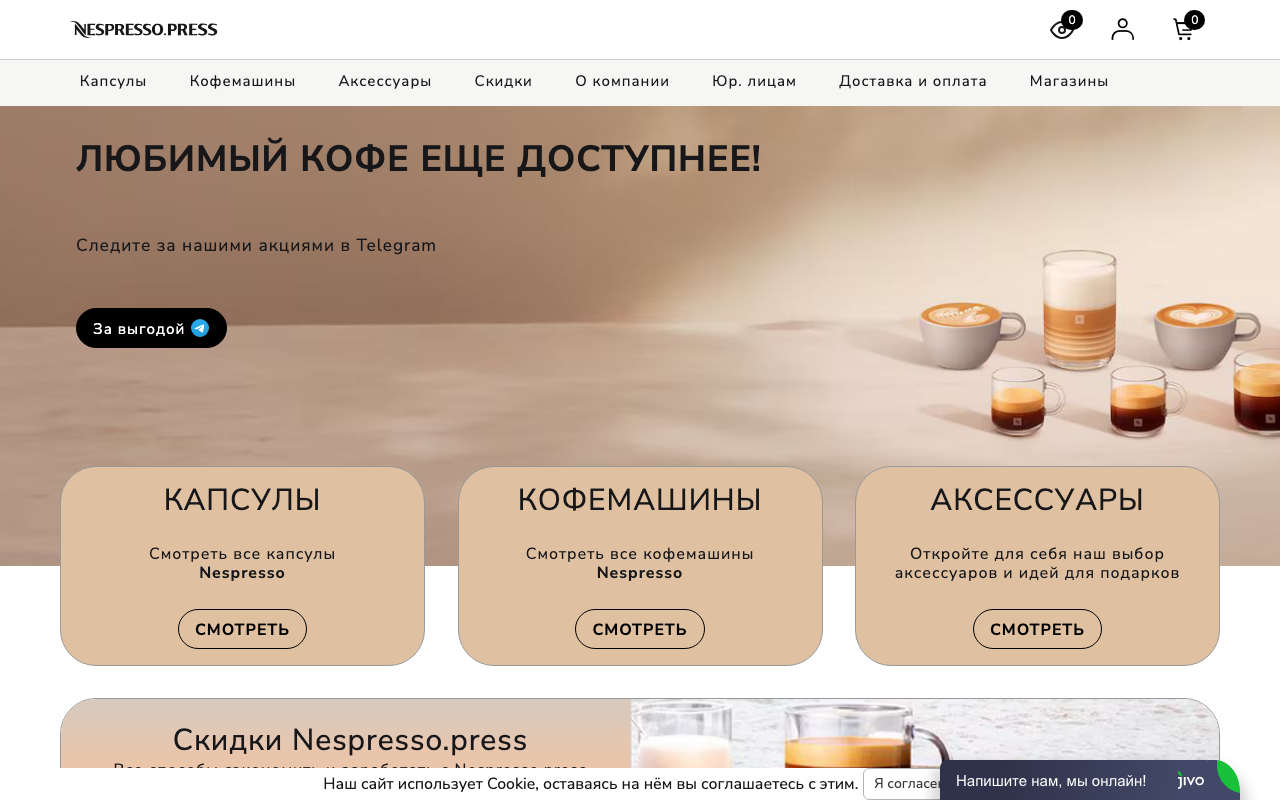Open the О компании menu item
This screenshot has width=1280, height=800.
622,82
